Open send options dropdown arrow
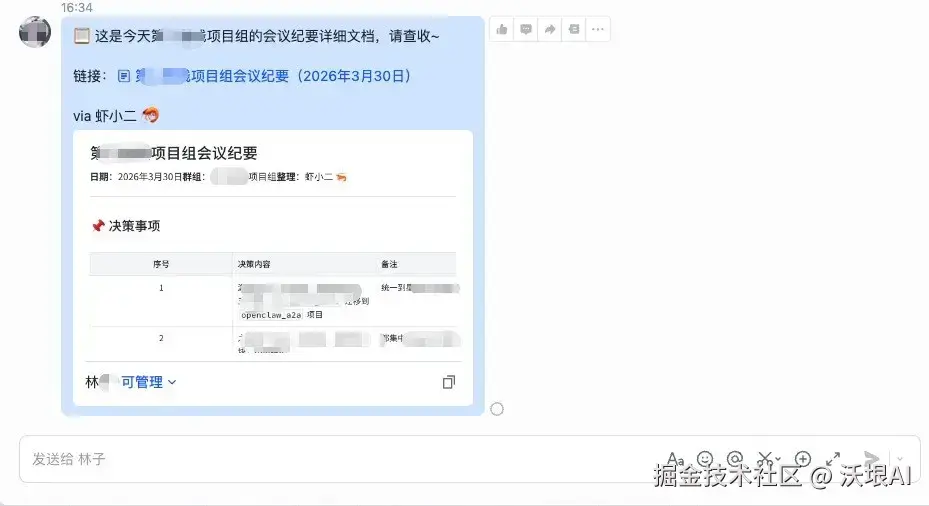The height and width of the screenshot is (506, 929). click(900, 459)
